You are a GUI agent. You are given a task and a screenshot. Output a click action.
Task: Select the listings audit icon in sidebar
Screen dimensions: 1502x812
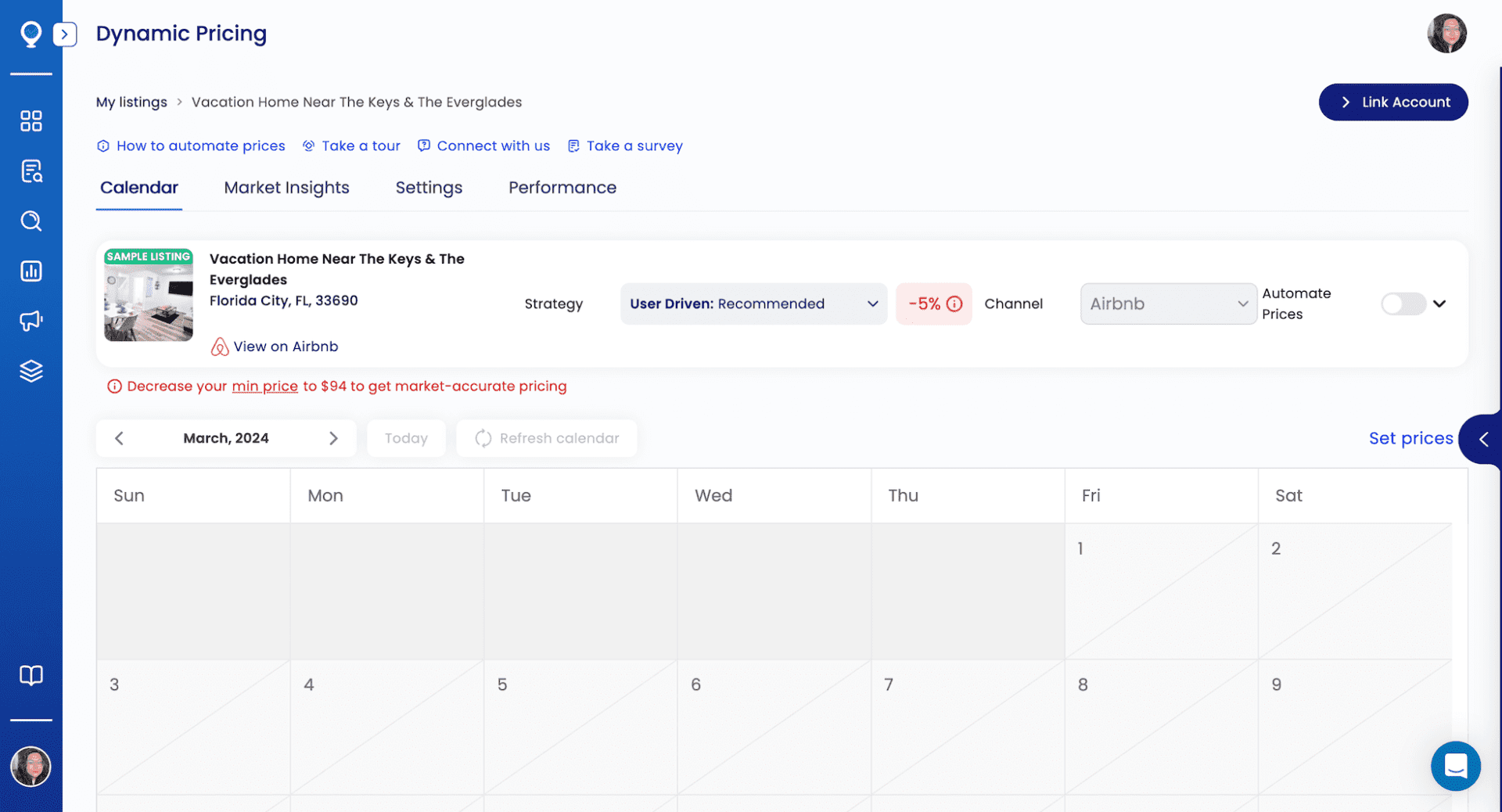[x=31, y=171]
